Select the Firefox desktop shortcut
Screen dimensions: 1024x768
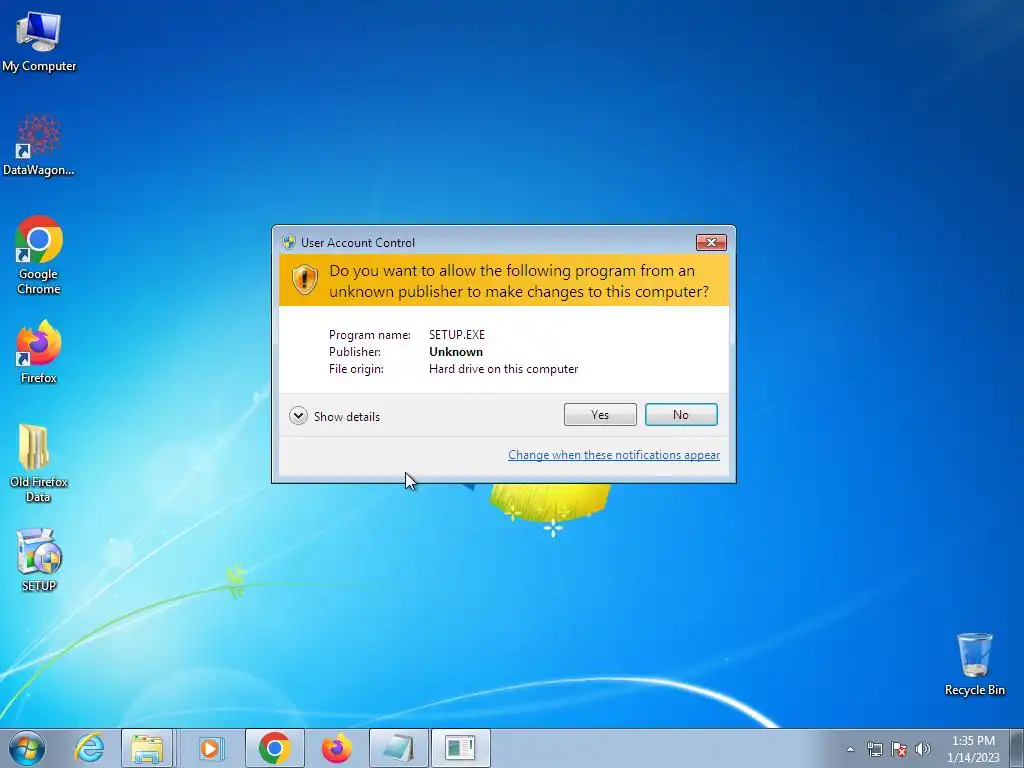coord(39,351)
